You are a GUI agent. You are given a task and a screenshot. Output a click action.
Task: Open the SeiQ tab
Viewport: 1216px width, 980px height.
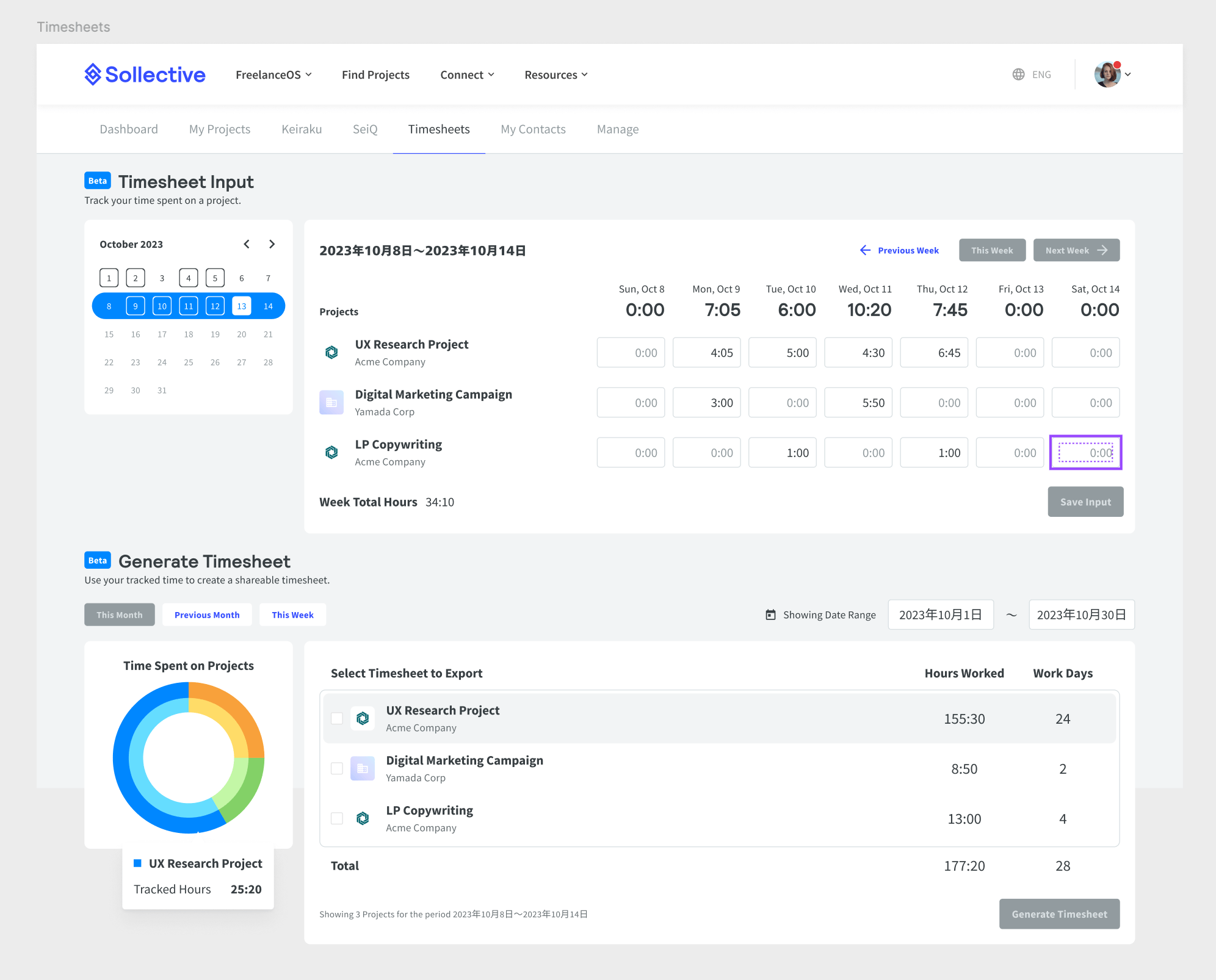pos(365,129)
